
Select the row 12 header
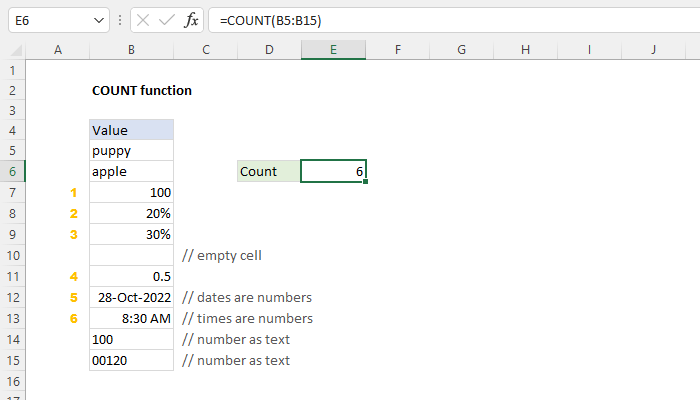coord(12,297)
